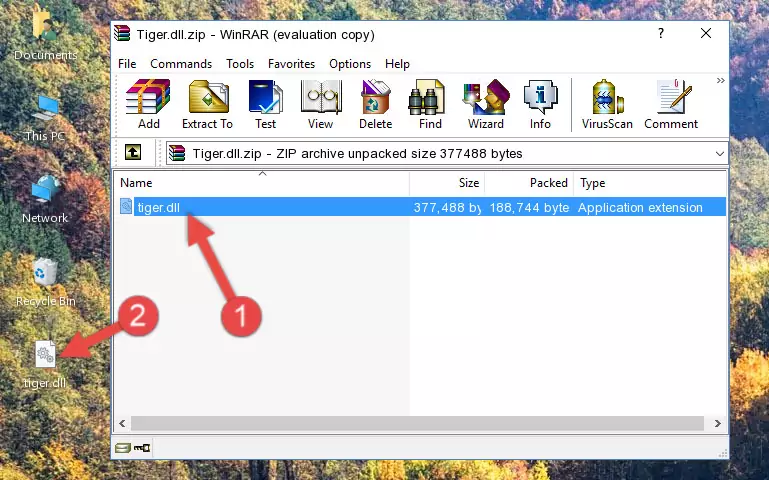Click the horizontal scrollbar right arrow
Viewport: 769px width, 480px height.
(x=718, y=423)
